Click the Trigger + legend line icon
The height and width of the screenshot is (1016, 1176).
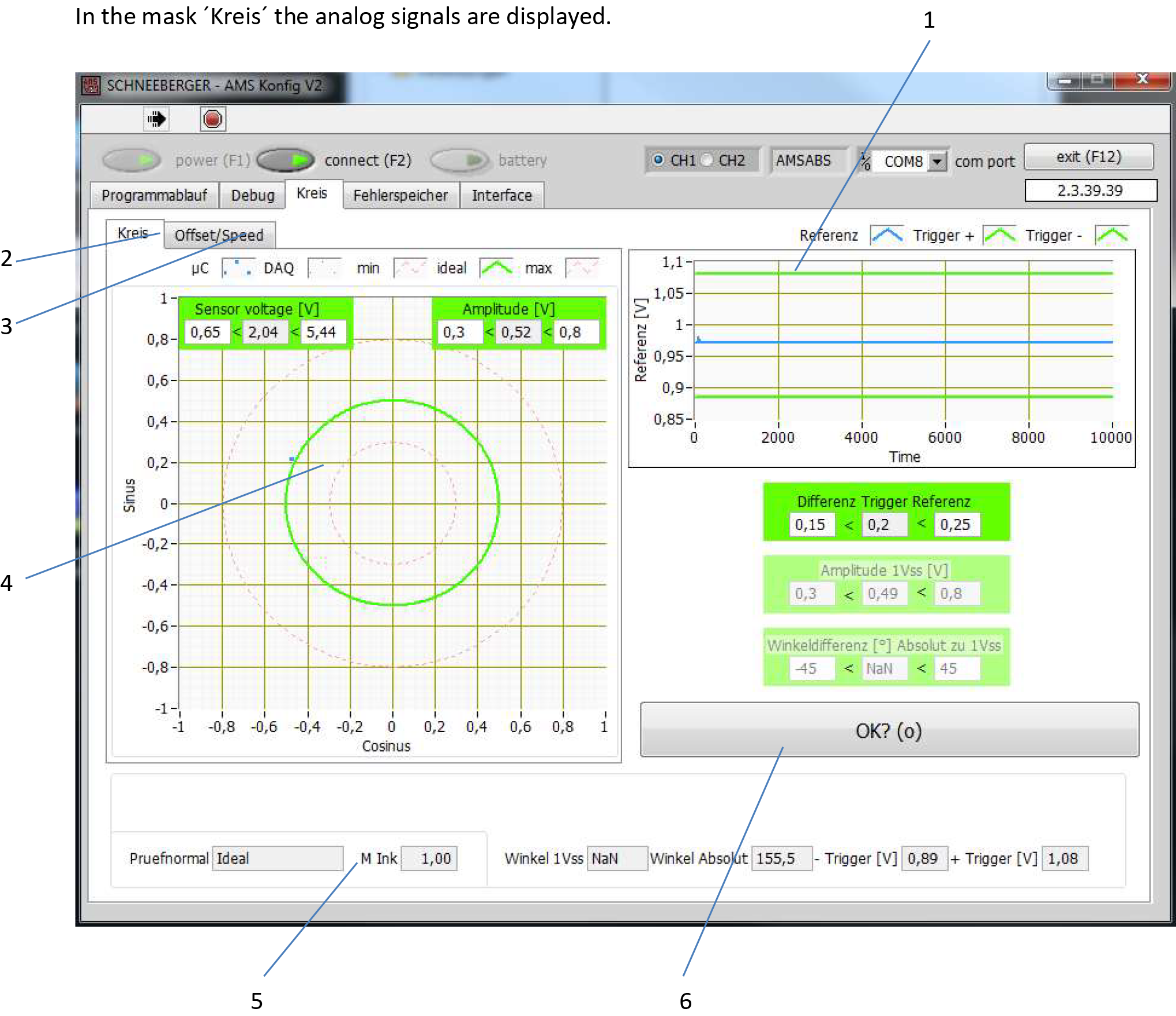(x=999, y=235)
